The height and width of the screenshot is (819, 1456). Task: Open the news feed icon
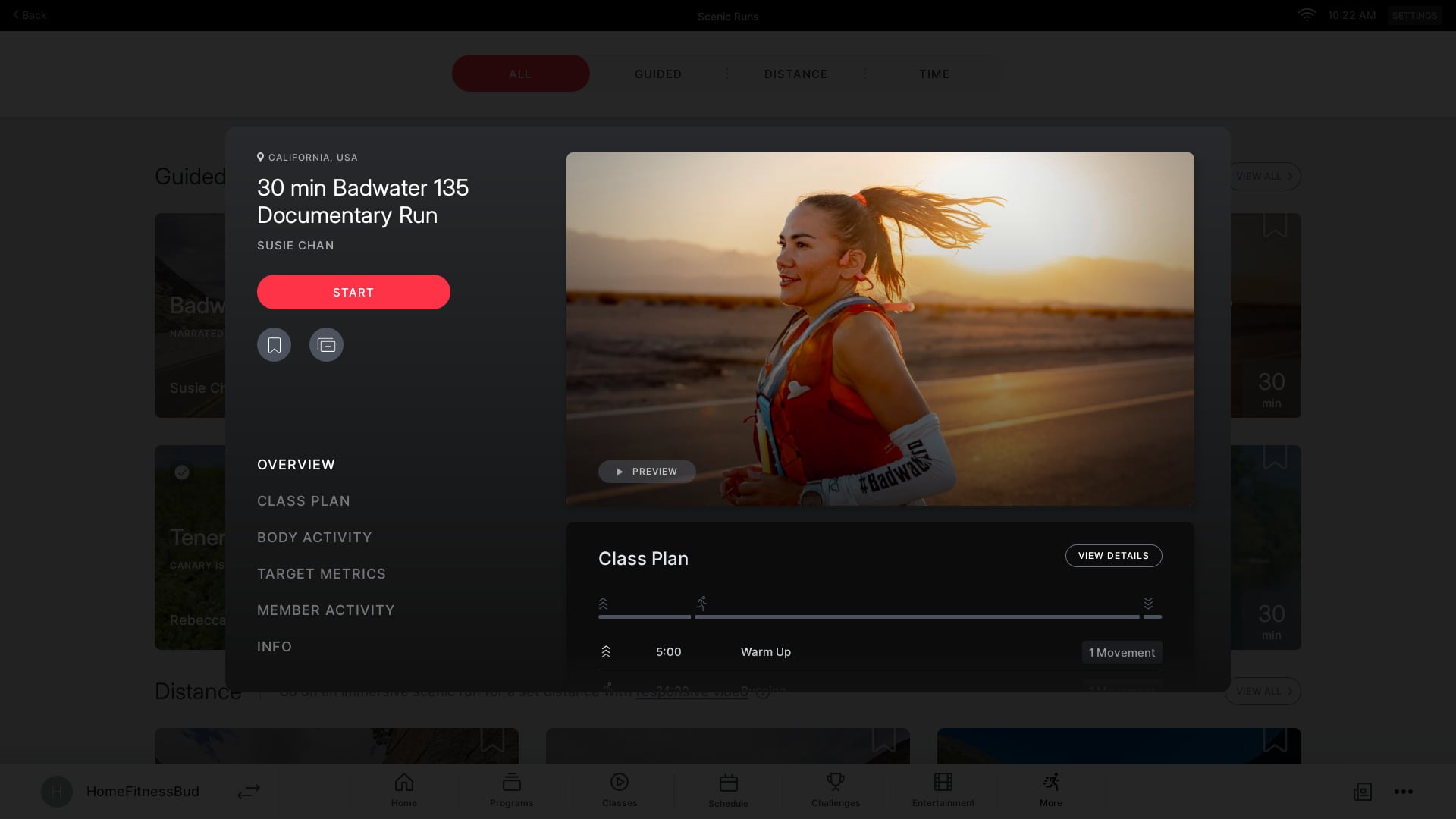pyautogui.click(x=1363, y=792)
